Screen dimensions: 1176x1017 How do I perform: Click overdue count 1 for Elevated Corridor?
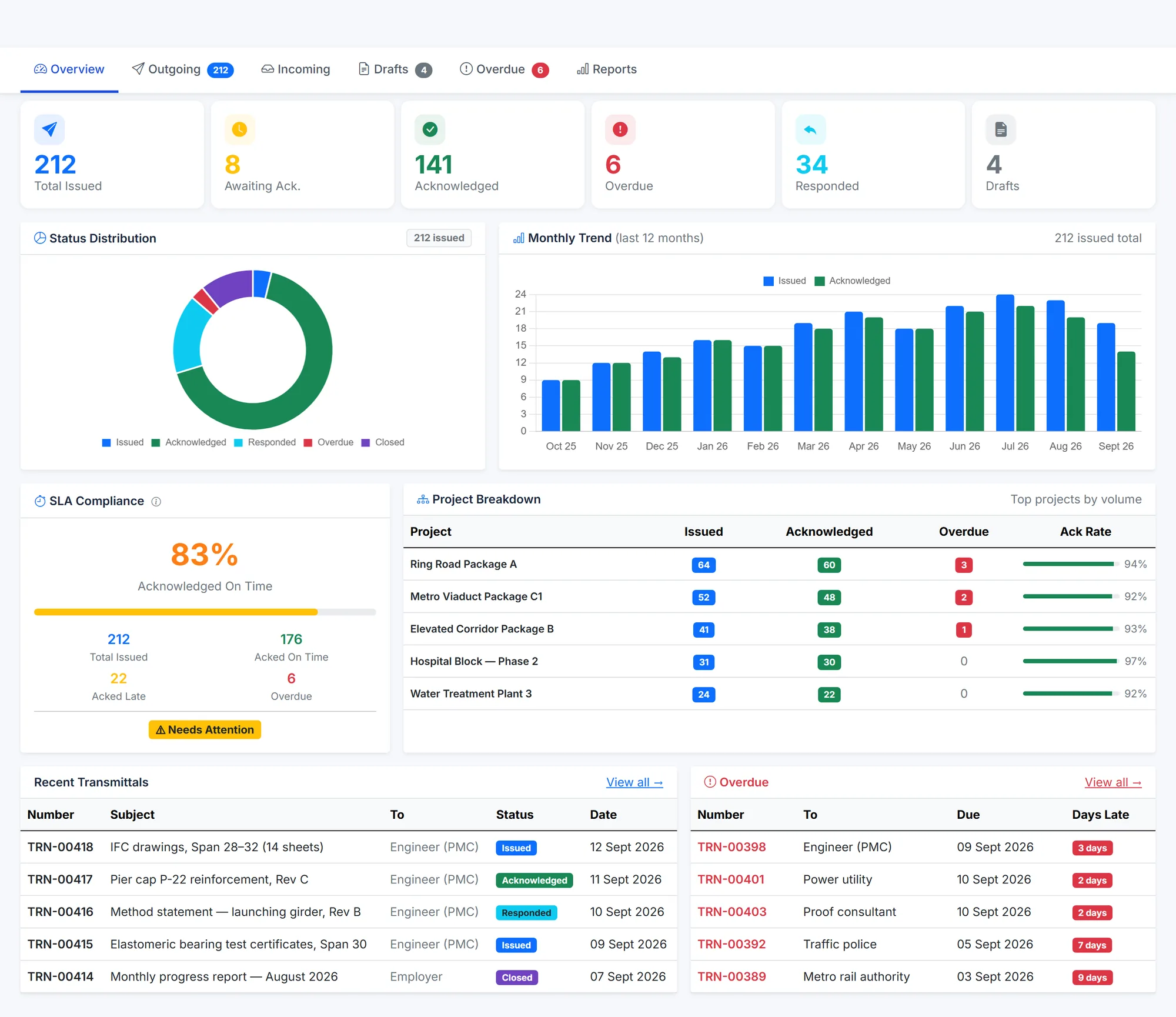coord(964,630)
